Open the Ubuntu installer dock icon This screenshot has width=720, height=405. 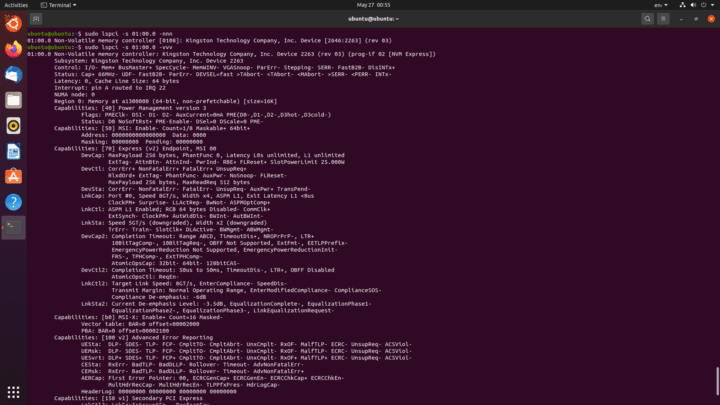[13, 23]
